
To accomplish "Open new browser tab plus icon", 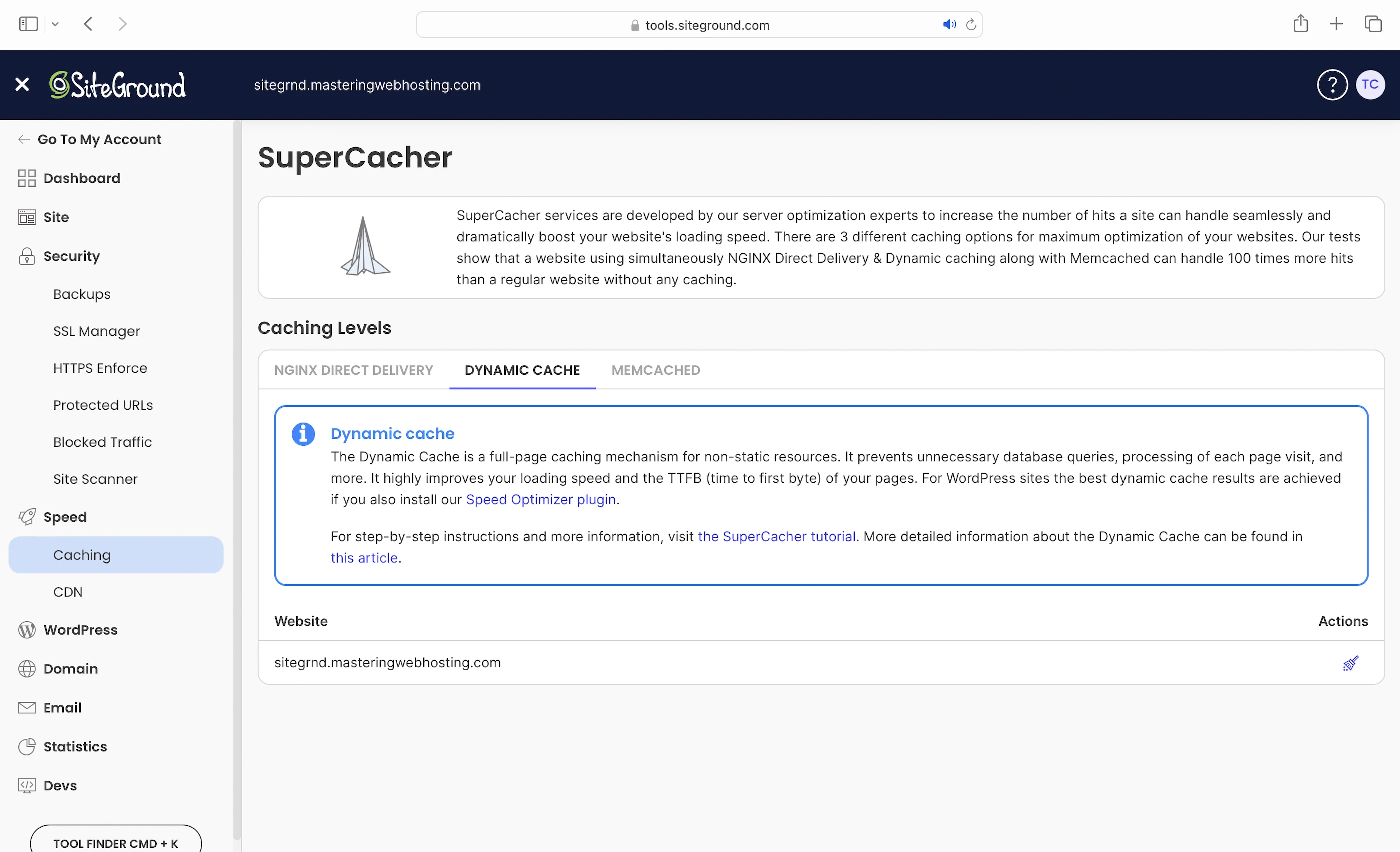I will [x=1336, y=24].
